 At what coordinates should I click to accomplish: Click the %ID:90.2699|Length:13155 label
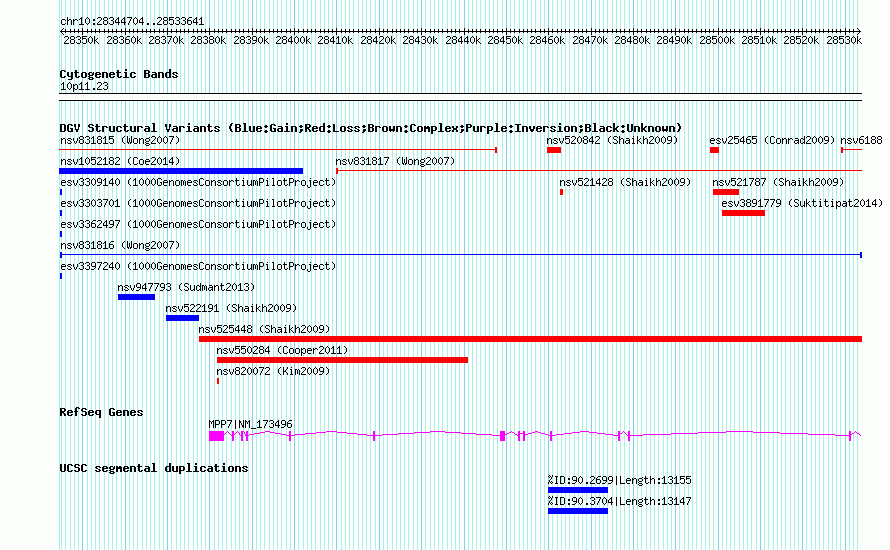[619, 480]
